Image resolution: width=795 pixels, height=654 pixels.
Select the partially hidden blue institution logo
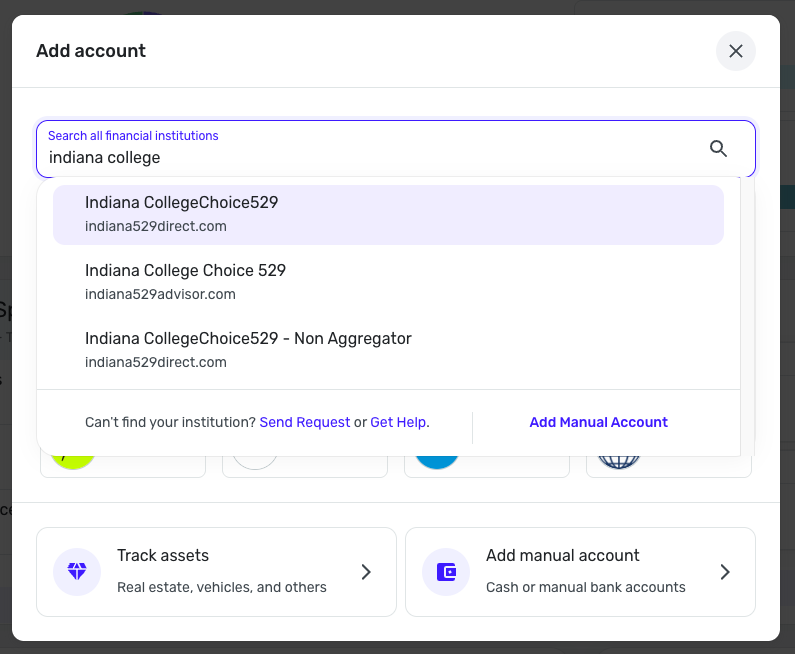coord(436,462)
